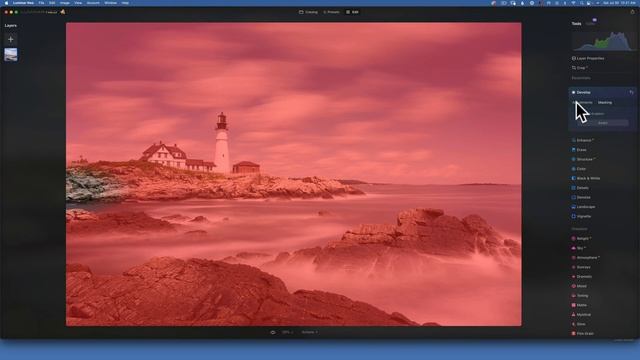Open the Actions dropdown below the image
The image size is (640, 360).
pyautogui.click(x=309, y=332)
